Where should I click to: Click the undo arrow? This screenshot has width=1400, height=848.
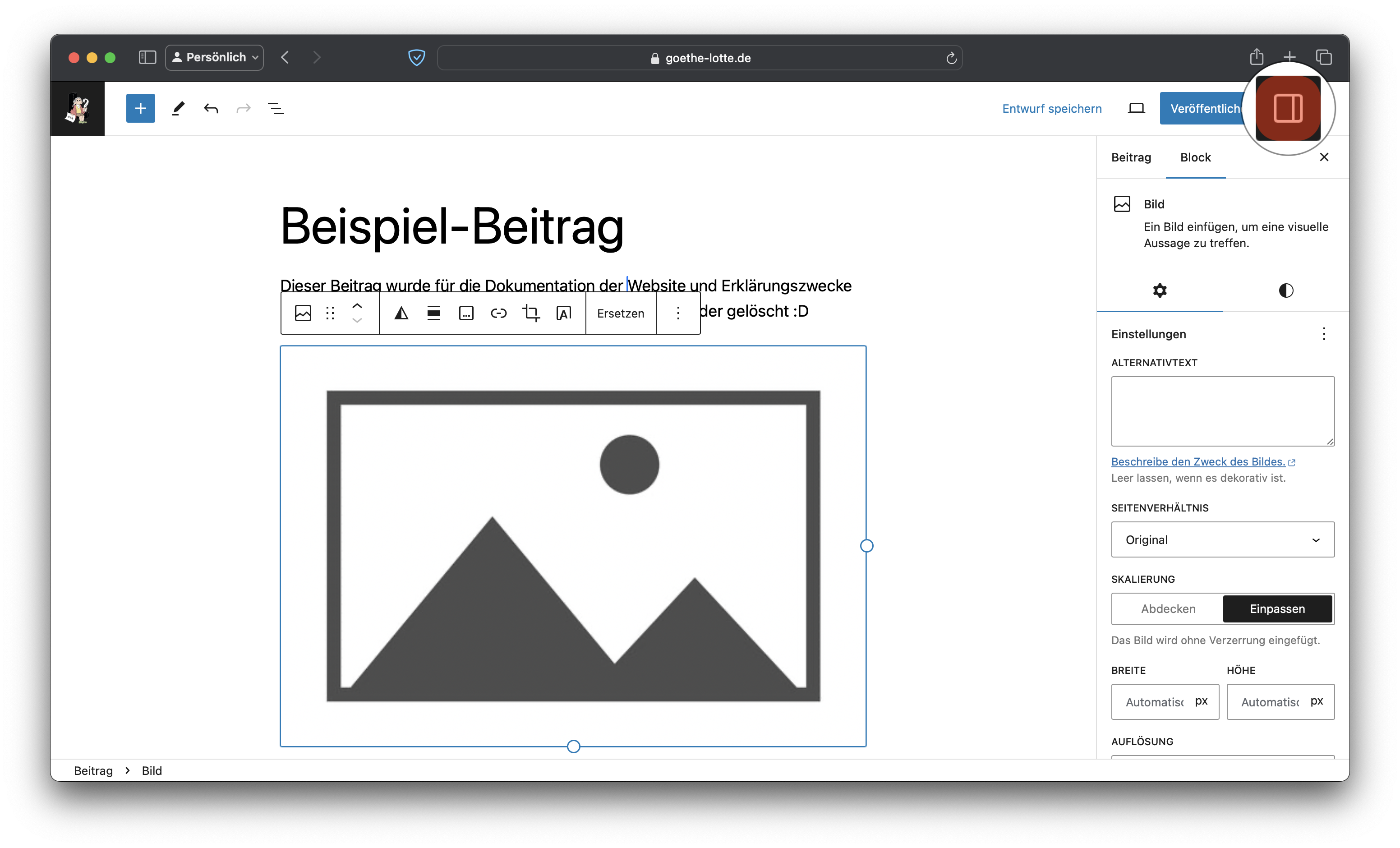[x=211, y=108]
